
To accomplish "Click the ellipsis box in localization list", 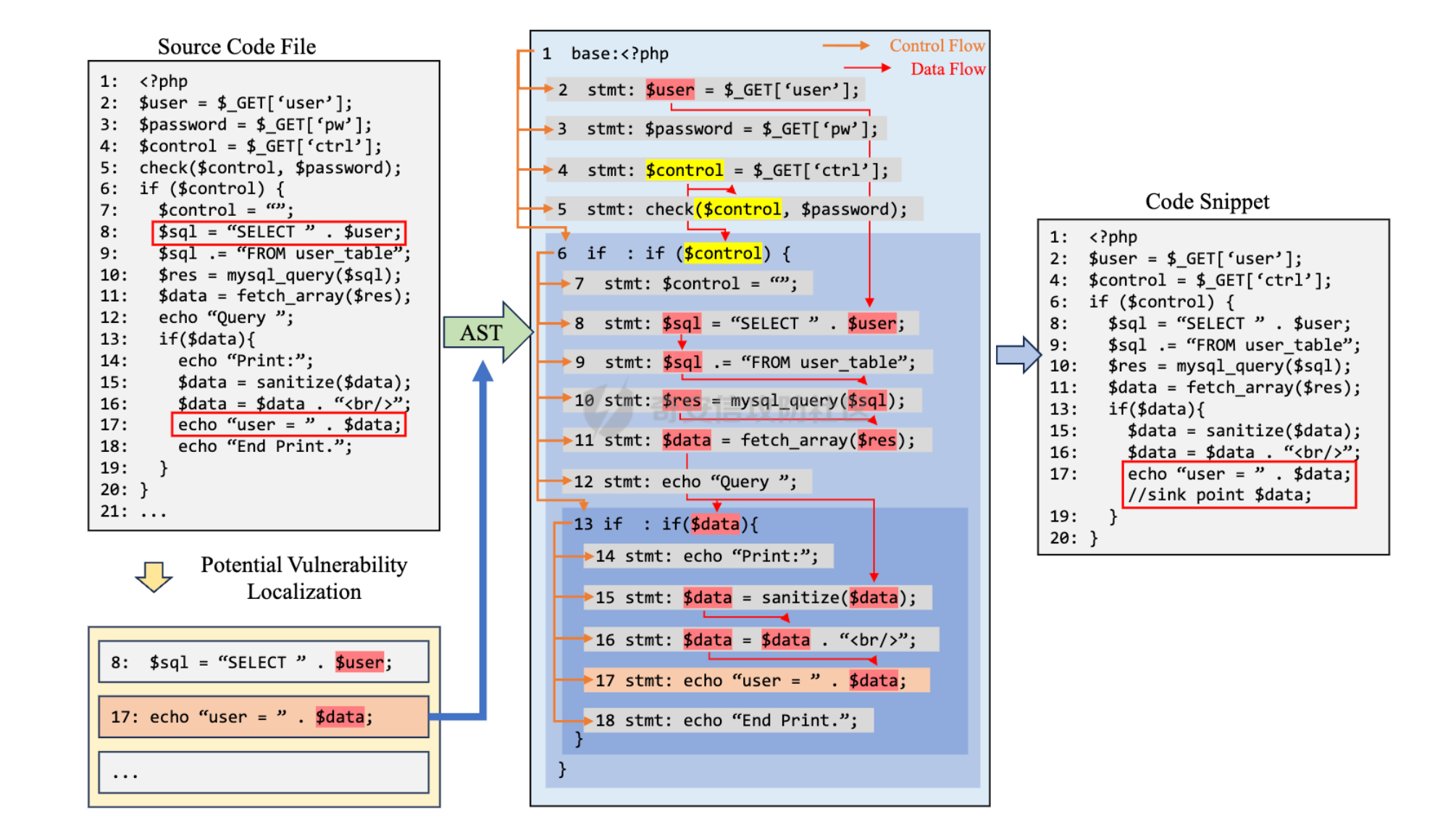I will click(264, 772).
